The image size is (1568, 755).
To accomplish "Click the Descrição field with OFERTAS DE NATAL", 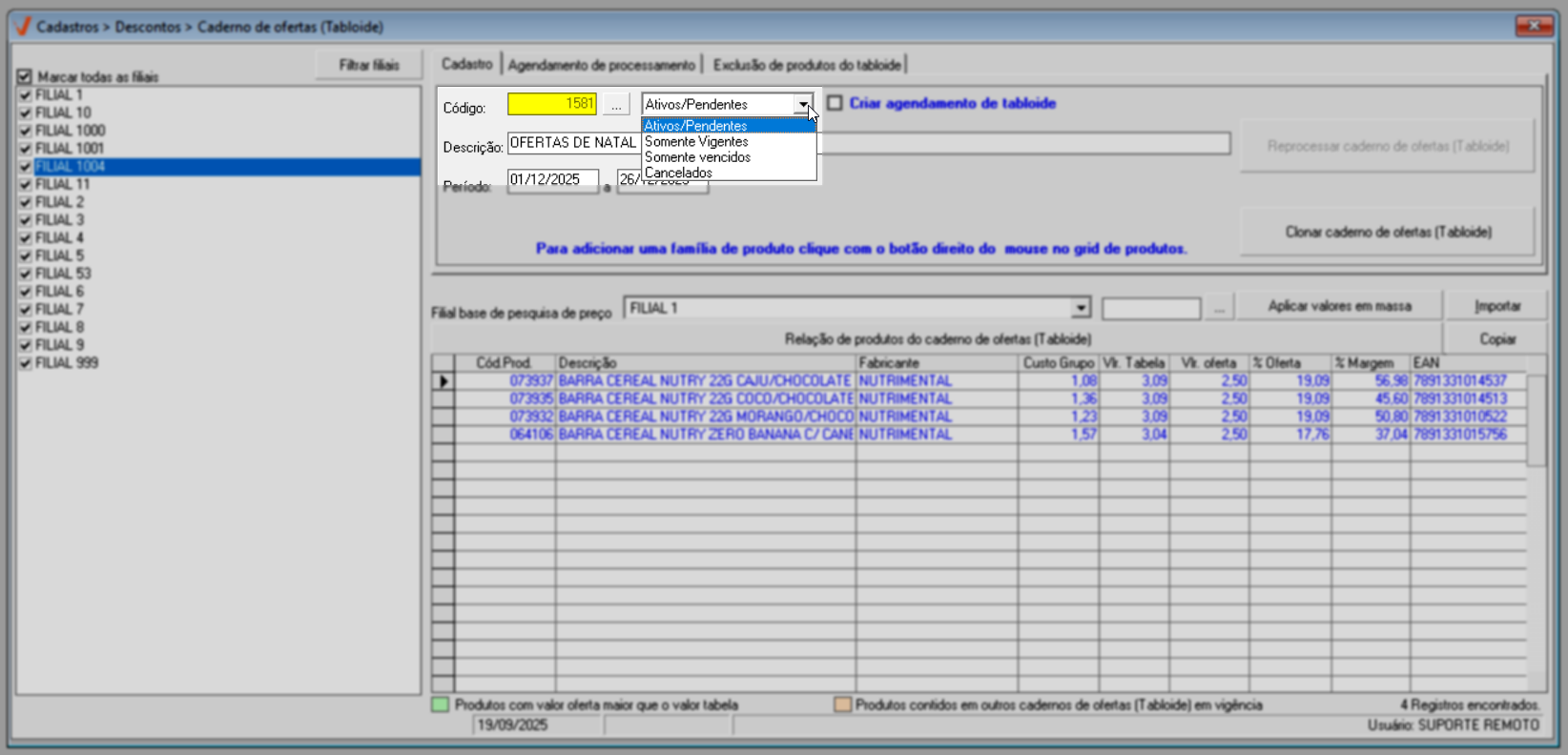I will pyautogui.click(x=572, y=143).
